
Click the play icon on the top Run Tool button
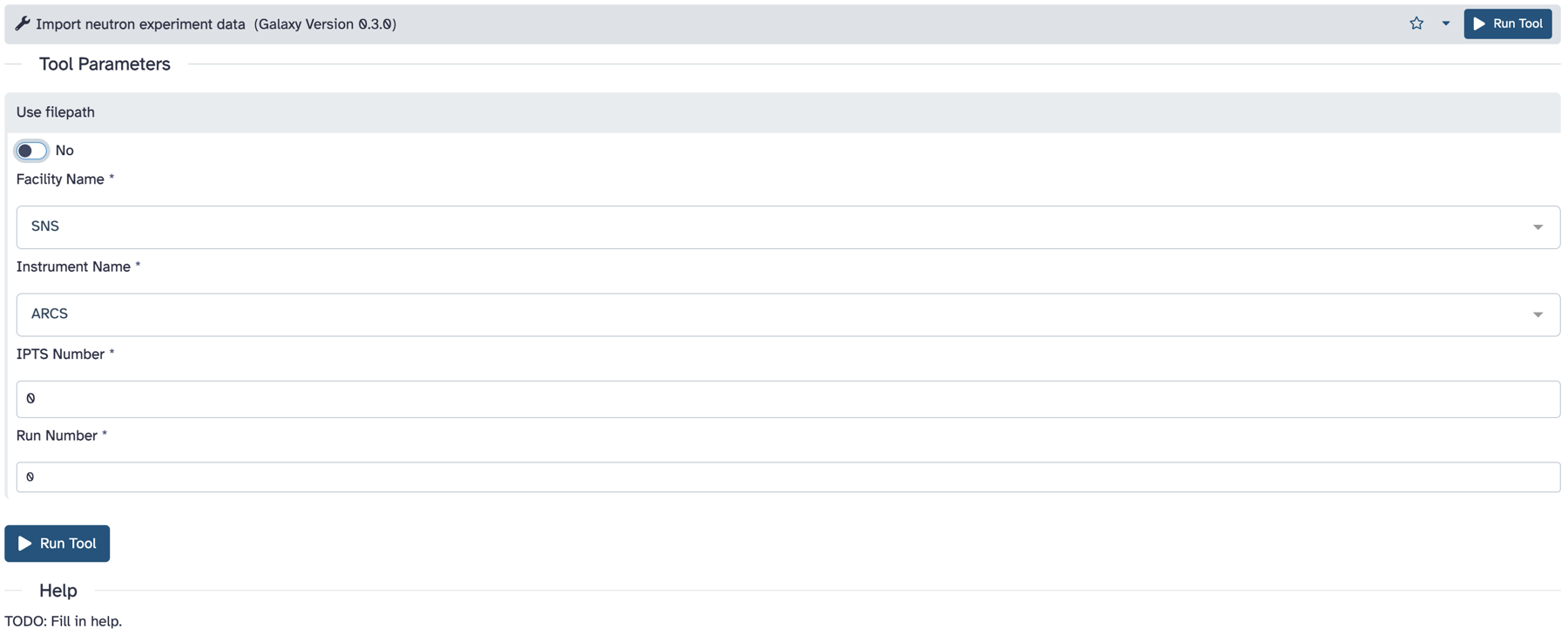point(1478,24)
